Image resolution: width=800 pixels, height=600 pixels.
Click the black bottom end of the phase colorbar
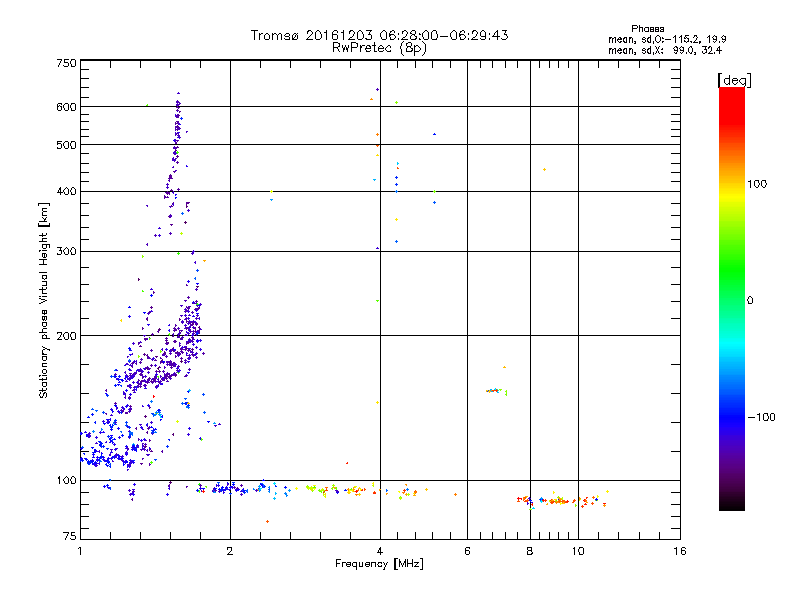(732, 503)
